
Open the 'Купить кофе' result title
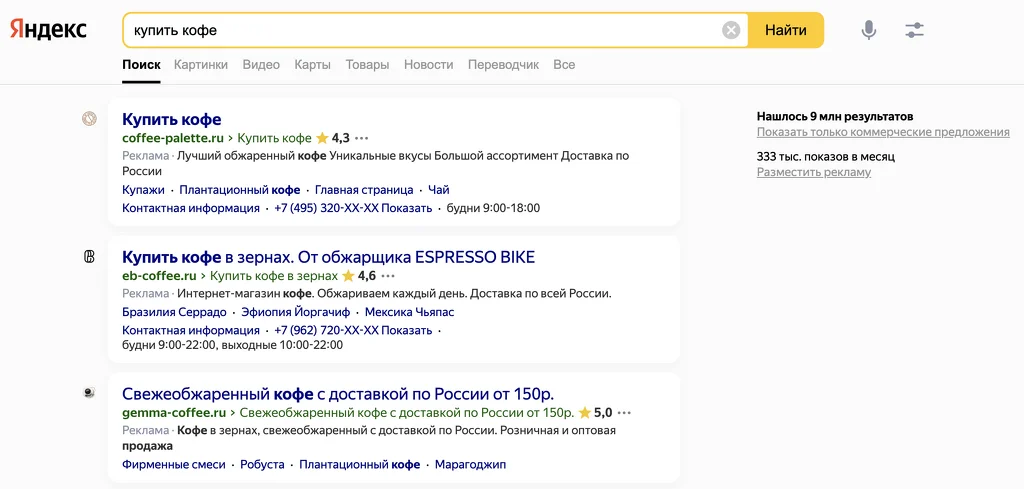coord(172,119)
